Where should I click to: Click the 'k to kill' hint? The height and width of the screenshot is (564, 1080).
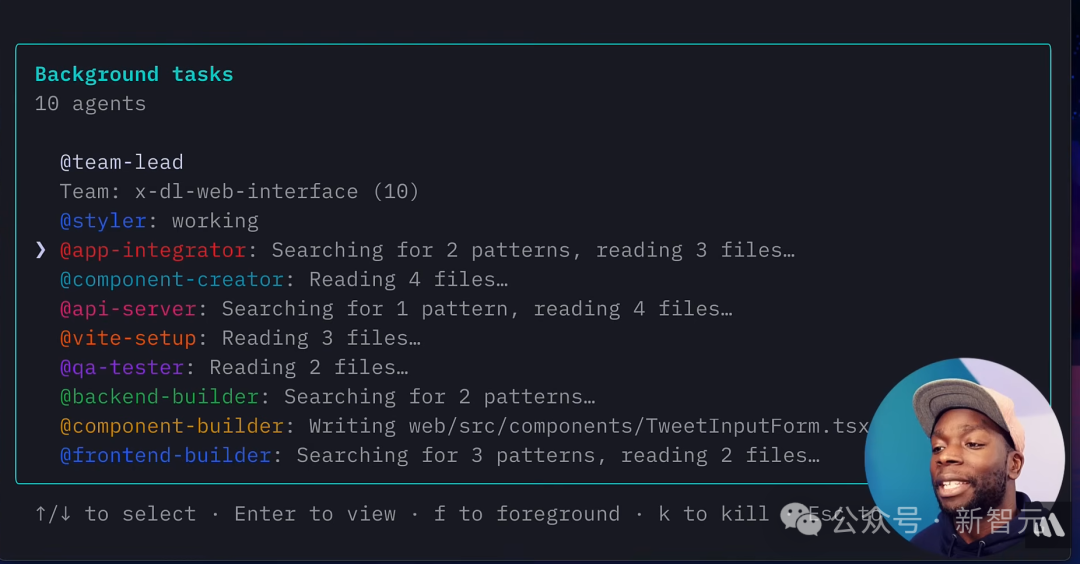point(714,514)
